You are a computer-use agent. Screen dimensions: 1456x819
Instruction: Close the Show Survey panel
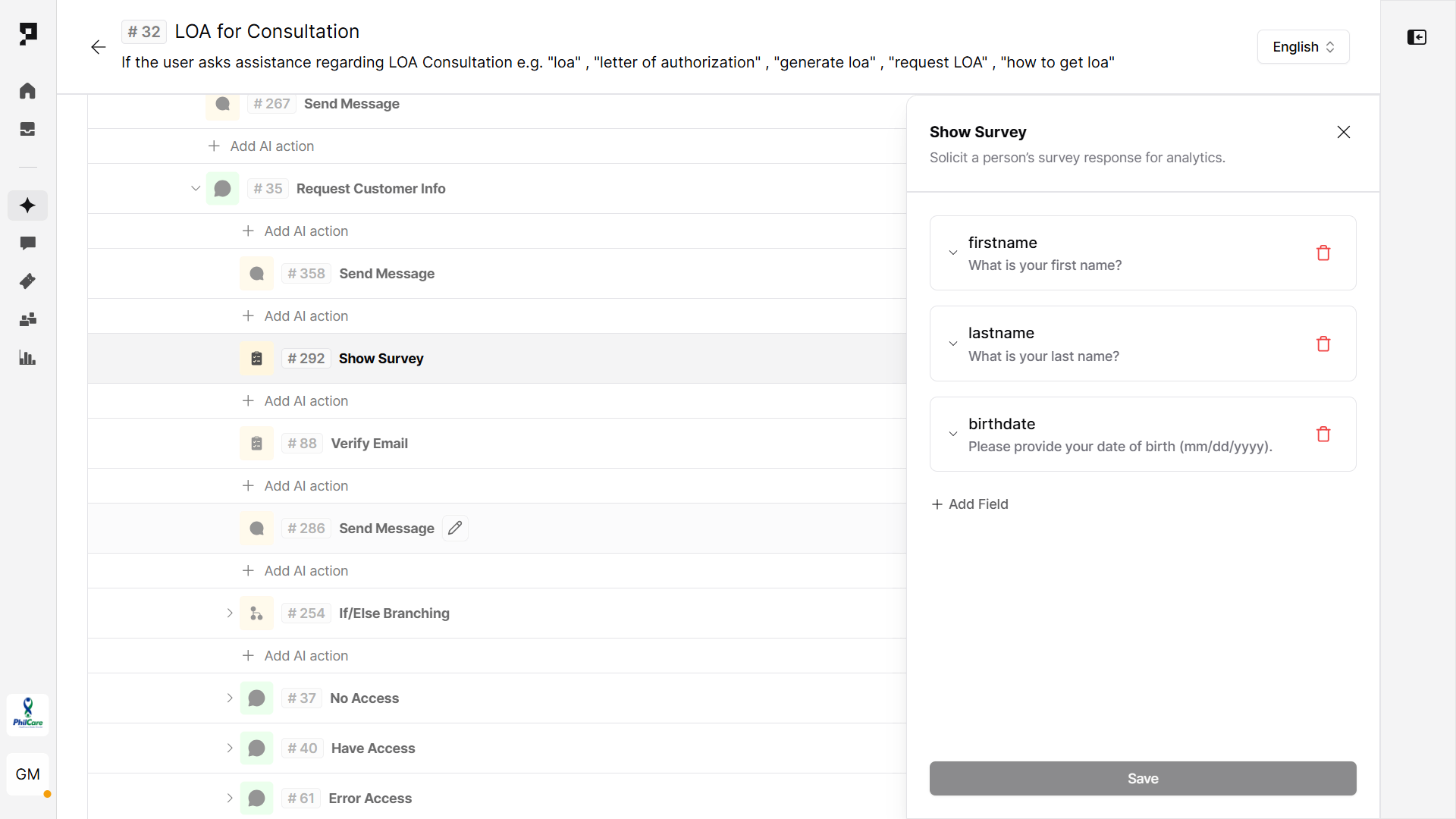tap(1344, 132)
